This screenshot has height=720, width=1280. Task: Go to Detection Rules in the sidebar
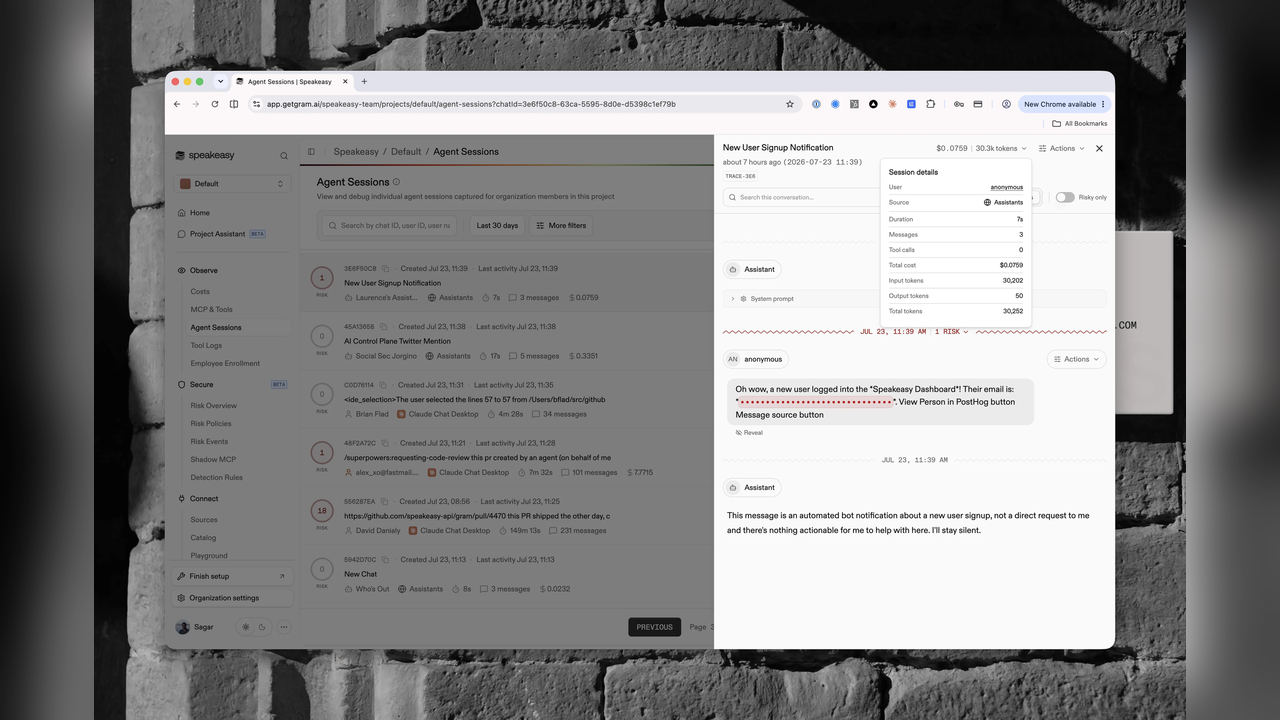[x=217, y=477]
